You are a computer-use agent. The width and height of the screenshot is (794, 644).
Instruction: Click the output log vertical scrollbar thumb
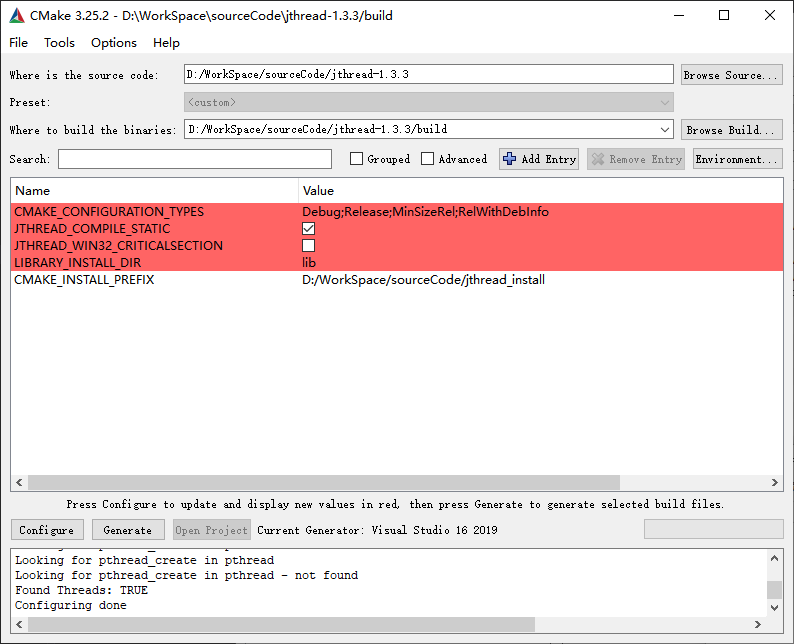(774, 590)
